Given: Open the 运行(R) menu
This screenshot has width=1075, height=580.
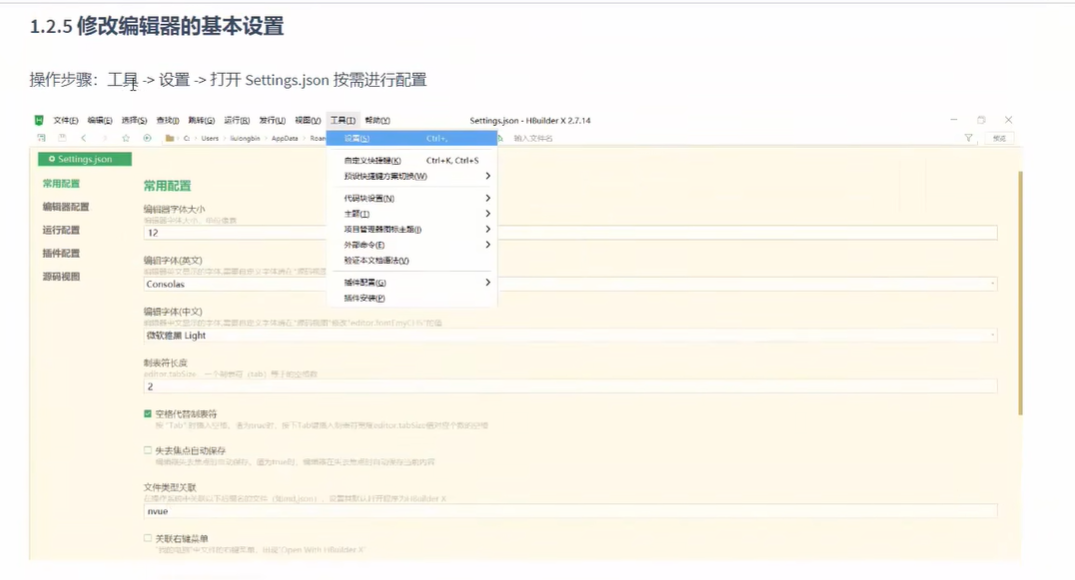Looking at the screenshot, I should (x=237, y=120).
